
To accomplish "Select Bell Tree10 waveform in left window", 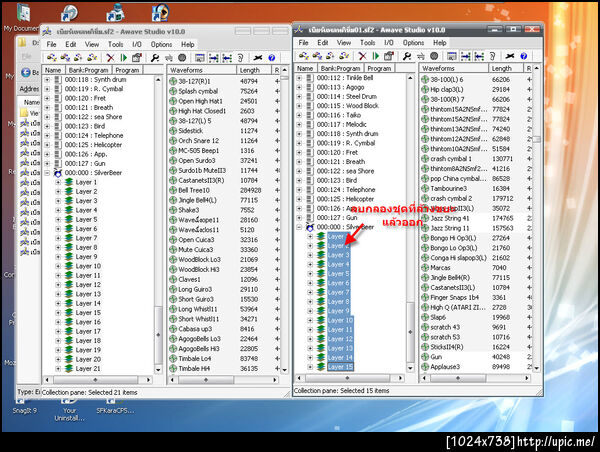I will 194,190.
